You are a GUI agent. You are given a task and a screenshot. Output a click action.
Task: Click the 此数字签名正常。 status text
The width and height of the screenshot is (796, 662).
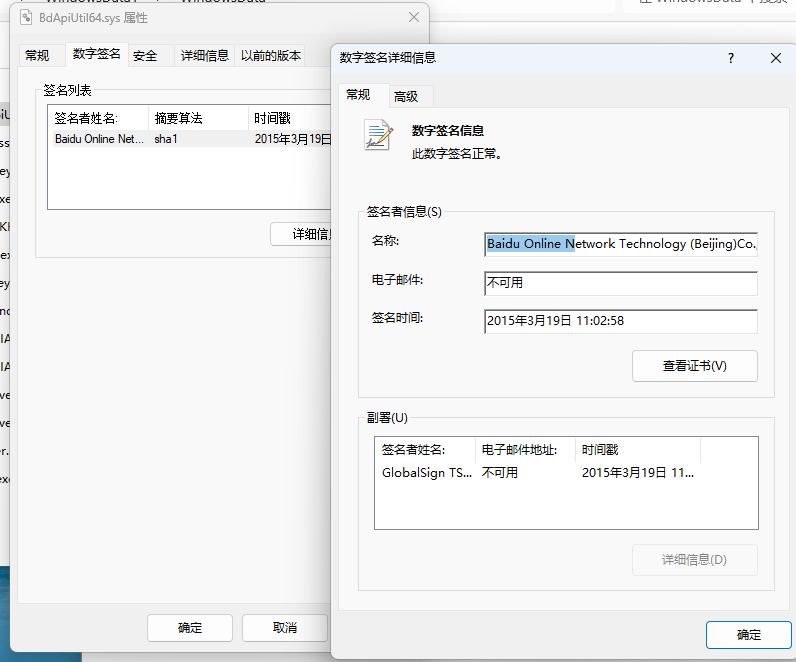click(457, 154)
